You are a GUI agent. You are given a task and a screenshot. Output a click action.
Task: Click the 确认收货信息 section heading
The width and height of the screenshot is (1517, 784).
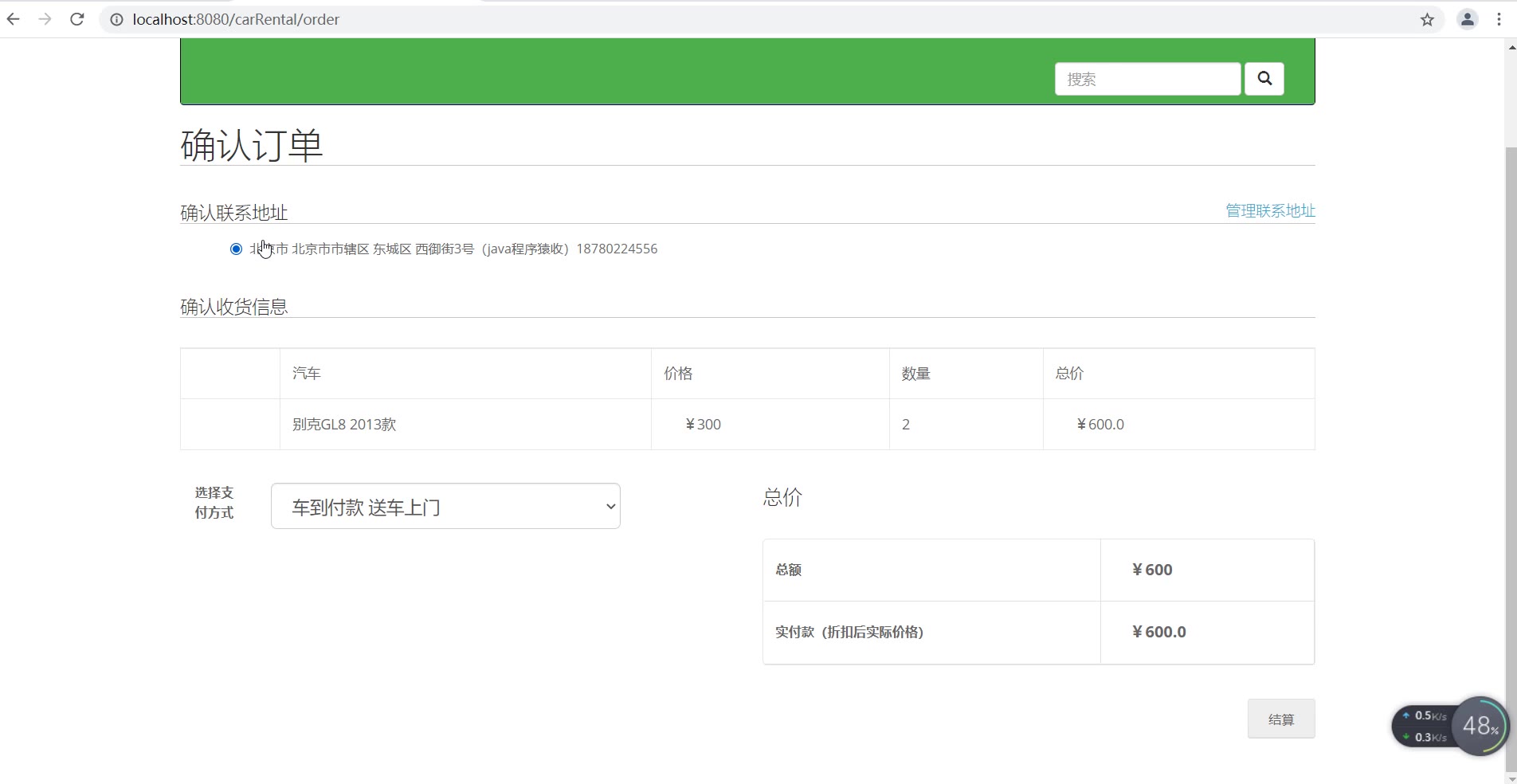click(x=234, y=307)
